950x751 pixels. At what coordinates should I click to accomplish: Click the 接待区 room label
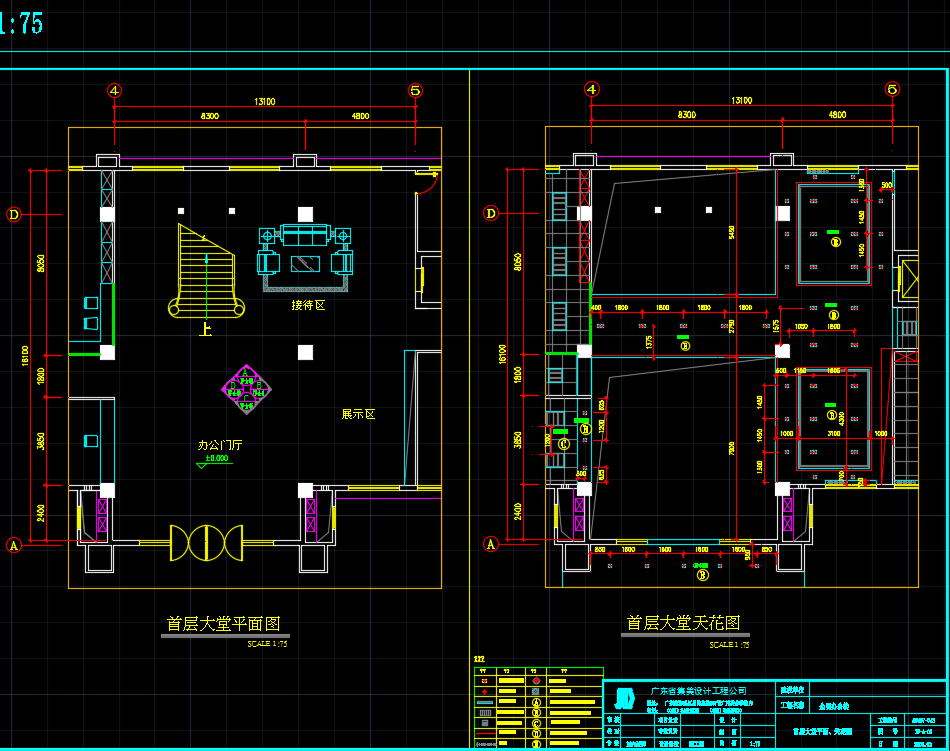point(308,305)
